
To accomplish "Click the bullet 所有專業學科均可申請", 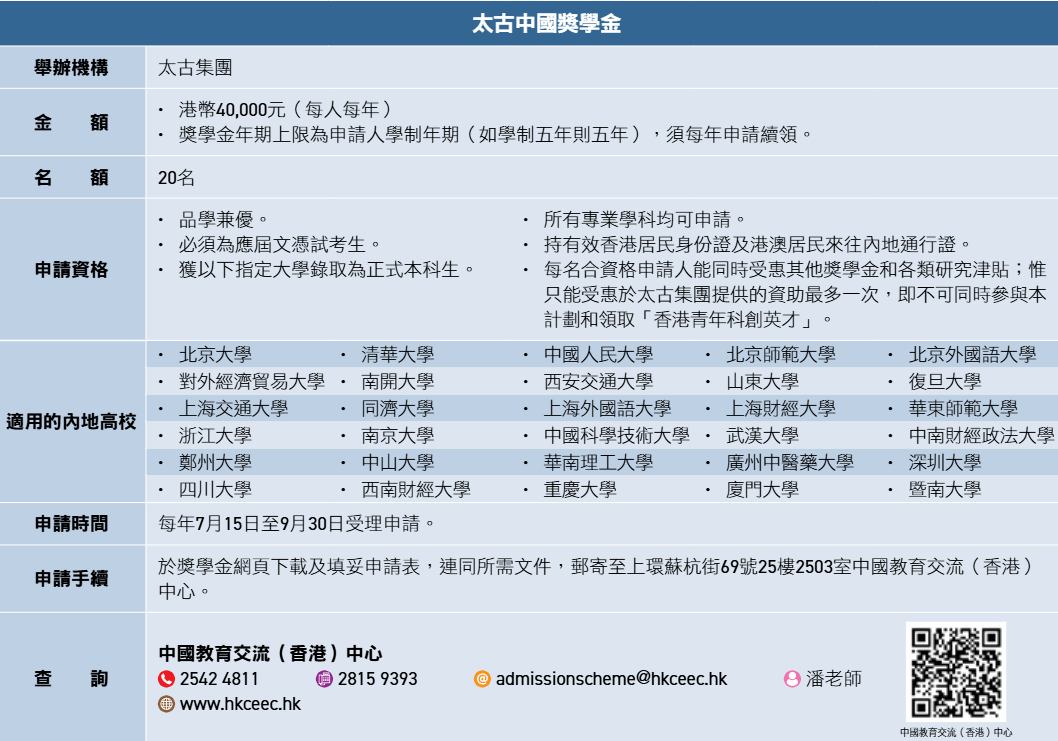I will pyautogui.click(x=644, y=219).
